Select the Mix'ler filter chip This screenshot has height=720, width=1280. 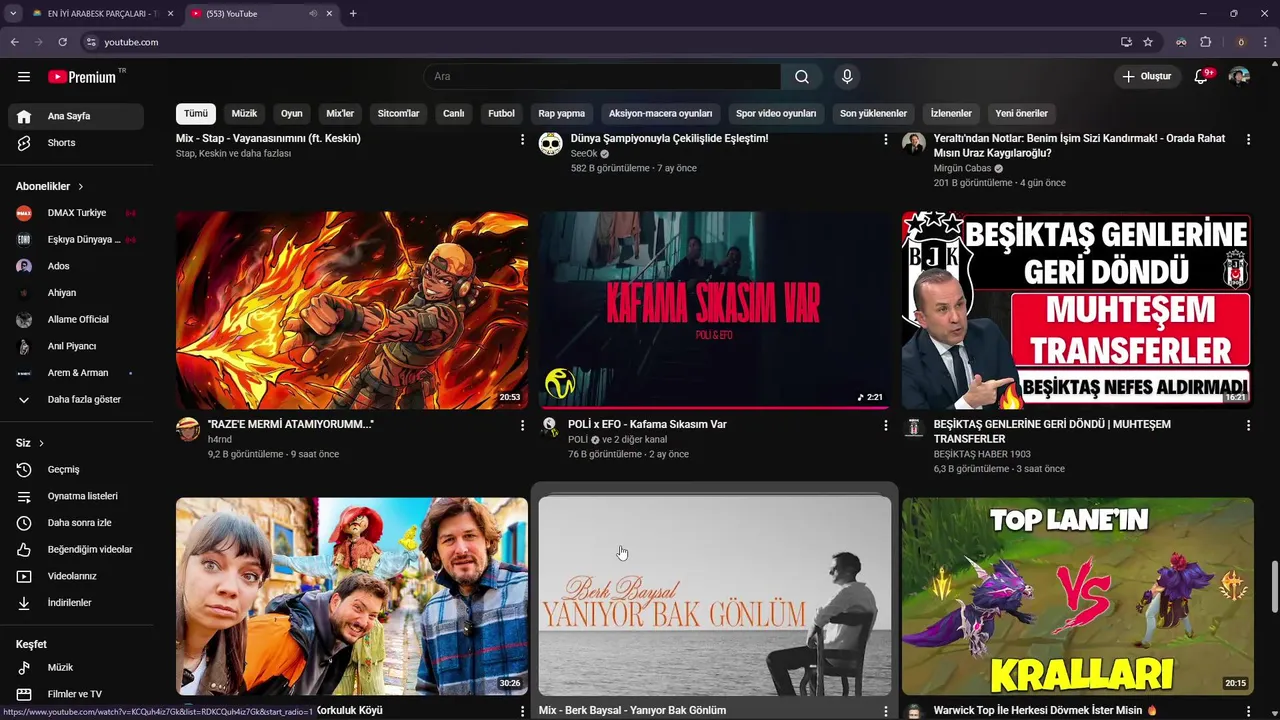click(x=340, y=113)
